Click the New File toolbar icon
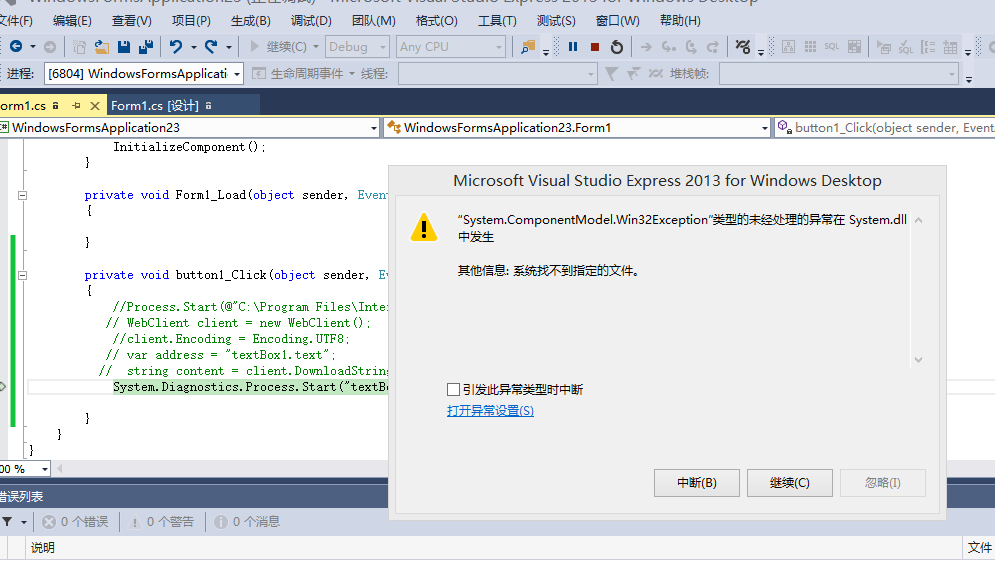The image size is (995, 564). [79, 47]
